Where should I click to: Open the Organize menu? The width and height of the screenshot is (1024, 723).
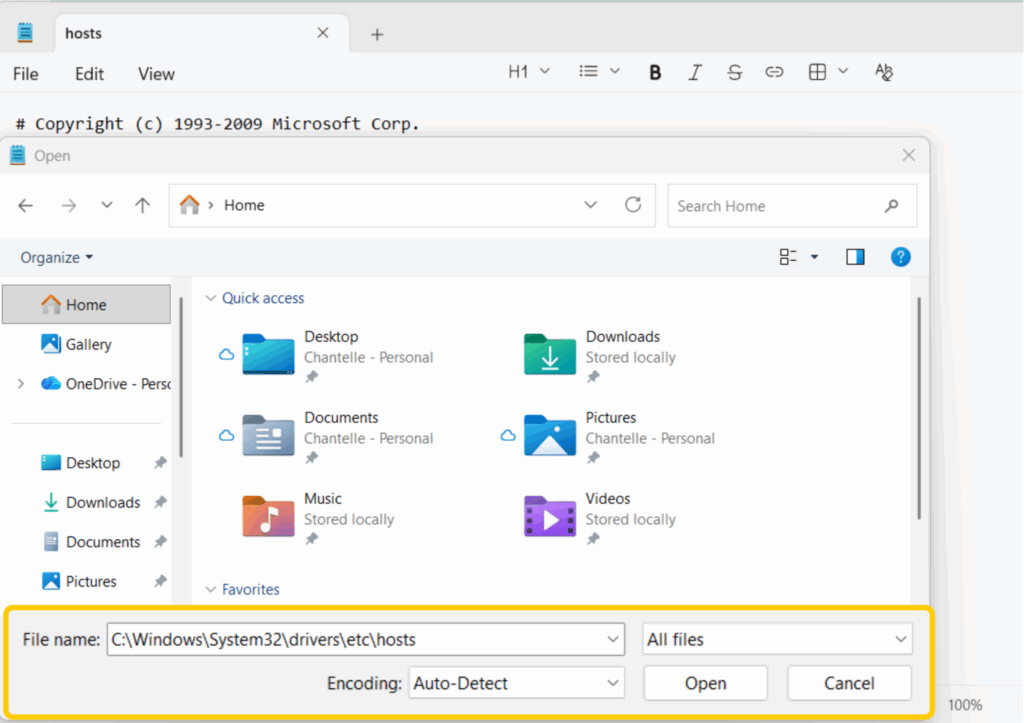point(57,257)
